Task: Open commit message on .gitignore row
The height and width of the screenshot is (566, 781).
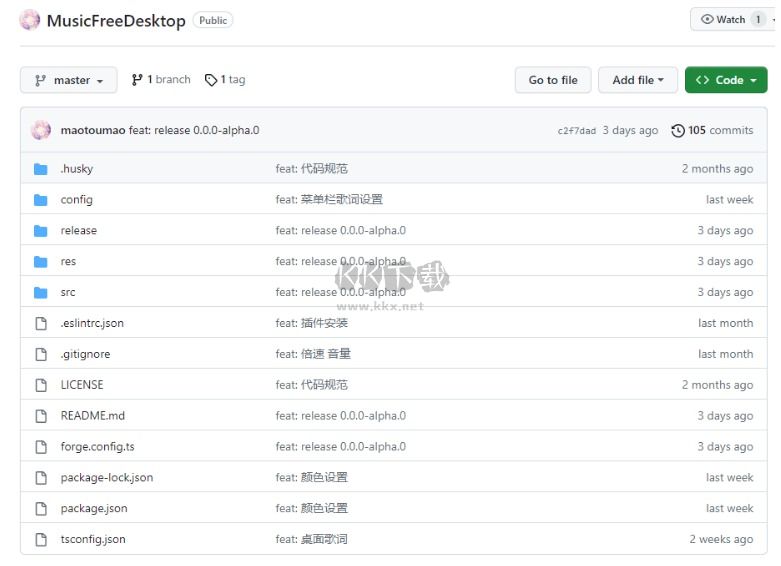Action: pos(313,354)
